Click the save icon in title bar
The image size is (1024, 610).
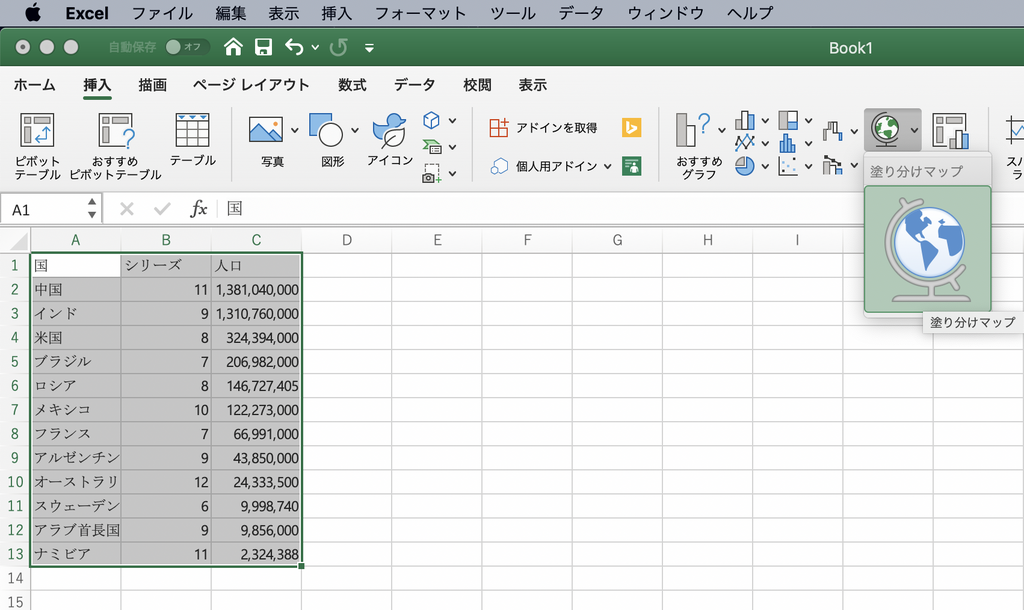tap(263, 47)
